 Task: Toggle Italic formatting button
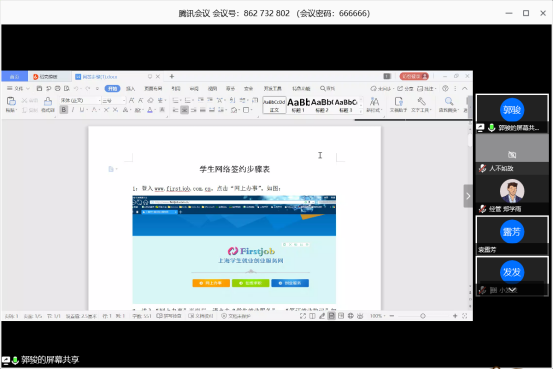pos(73,110)
